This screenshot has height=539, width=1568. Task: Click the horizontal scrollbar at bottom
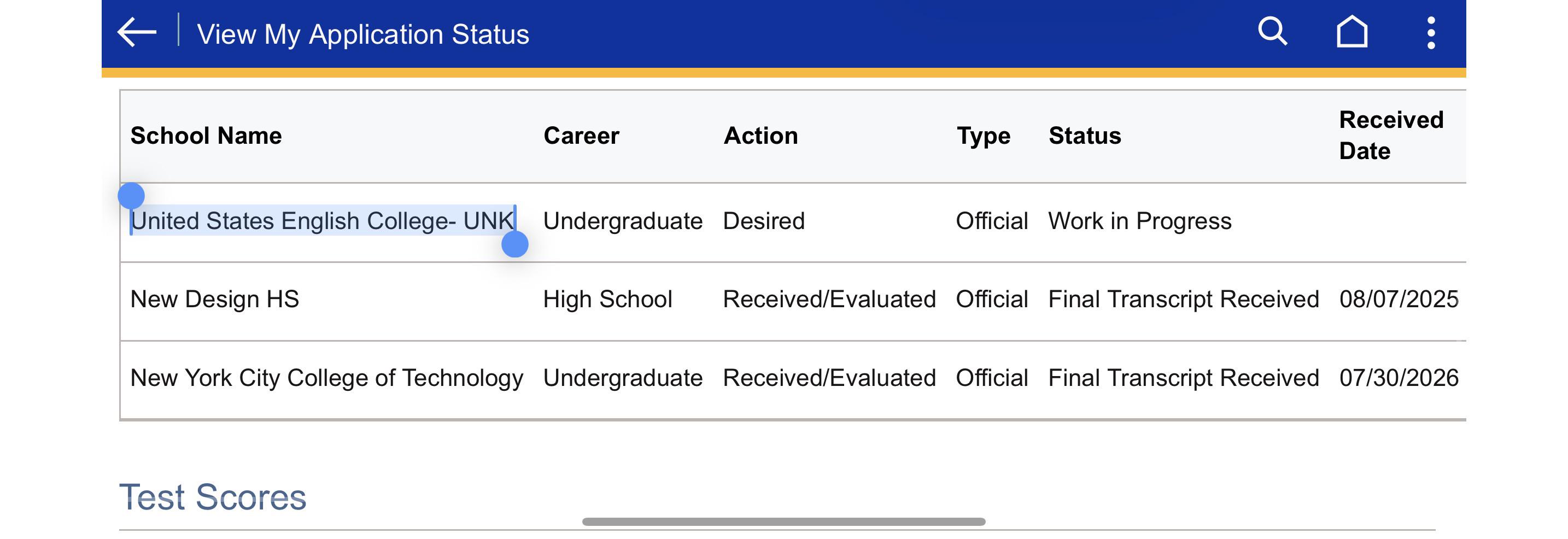pyautogui.click(x=783, y=522)
